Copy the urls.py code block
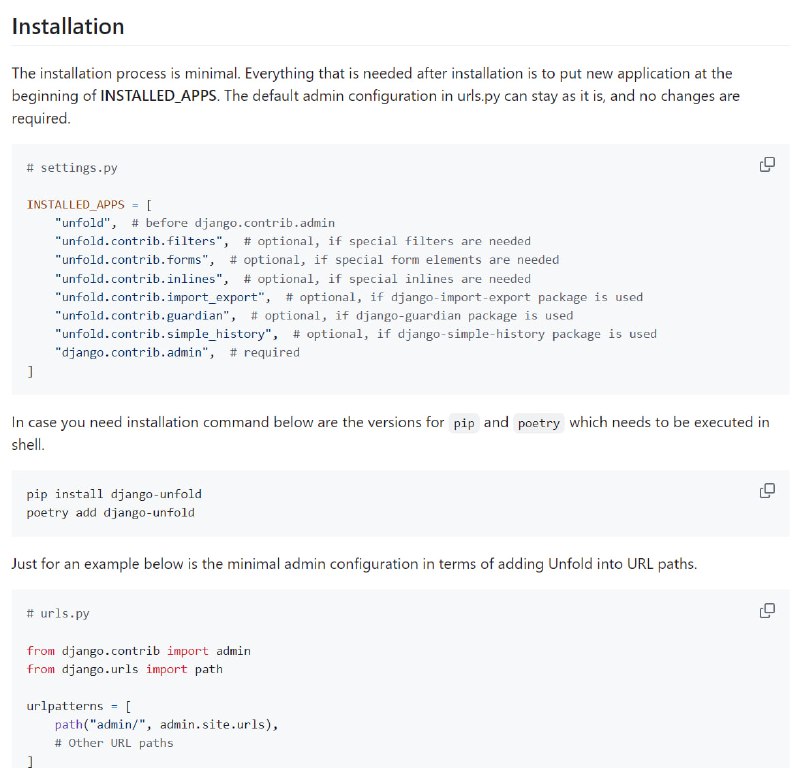This screenshot has width=800, height=768. pos(767,610)
